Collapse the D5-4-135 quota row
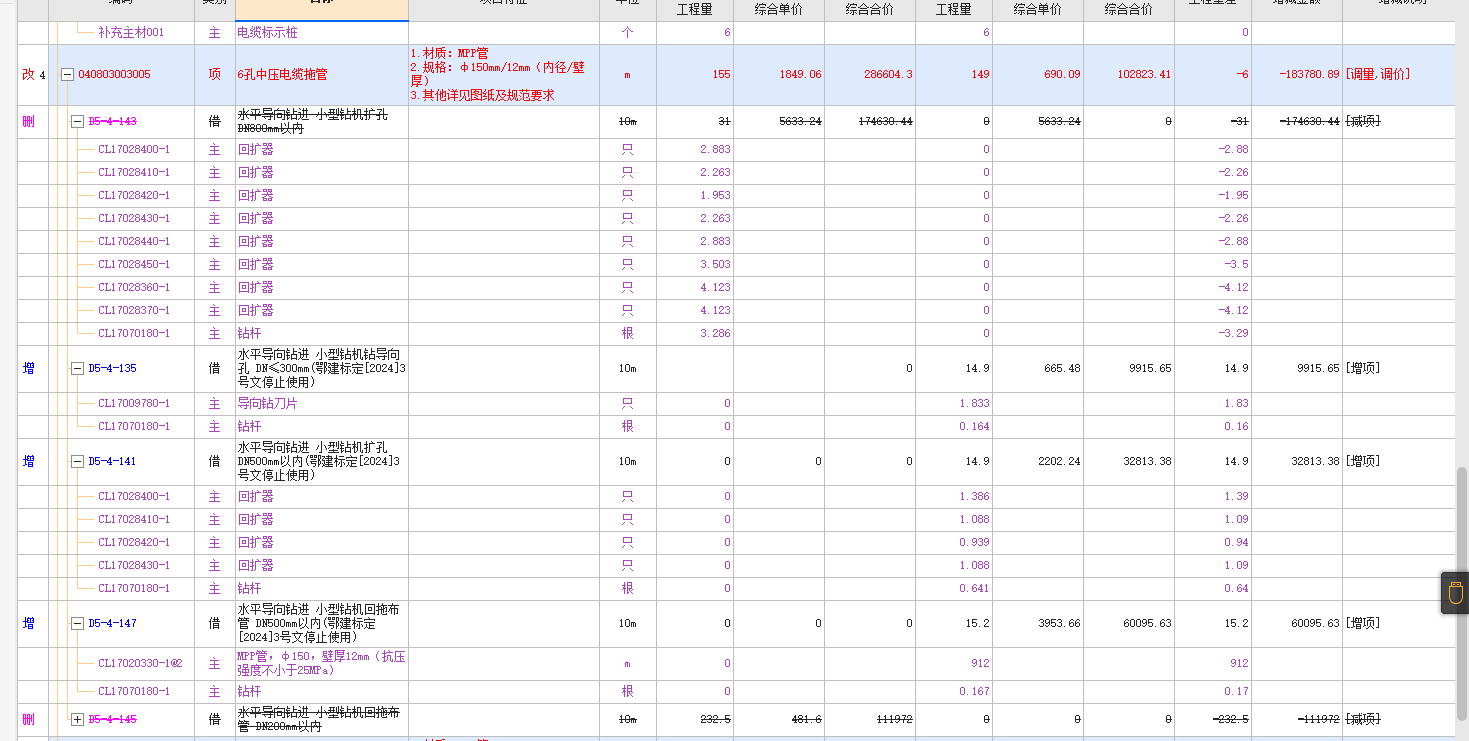Screen dimensions: 1469x741 coord(77,369)
